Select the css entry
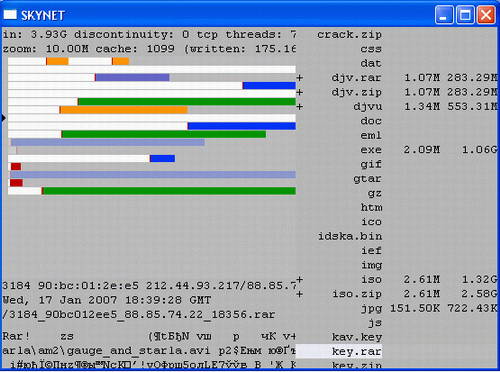This screenshot has height=372, width=500. pos(371,49)
